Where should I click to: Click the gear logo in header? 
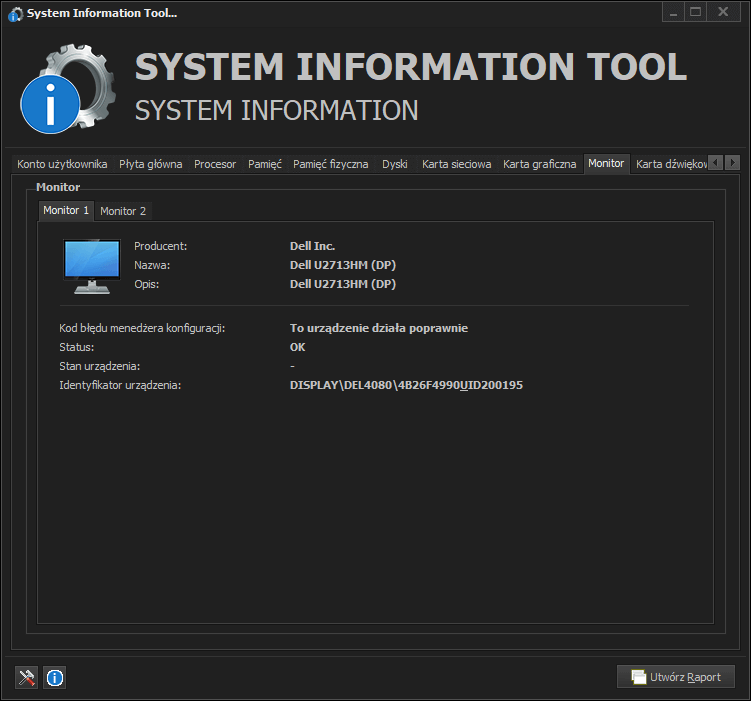click(x=68, y=89)
